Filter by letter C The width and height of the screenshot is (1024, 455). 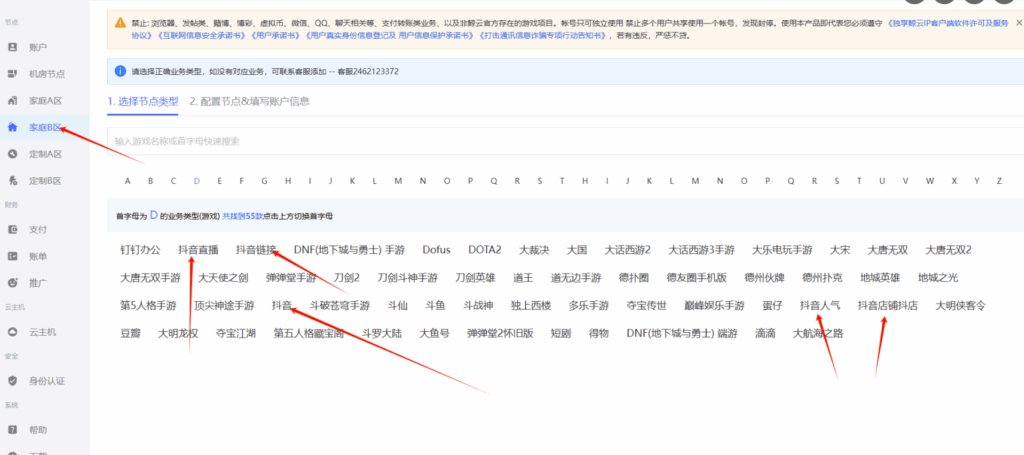coord(173,181)
